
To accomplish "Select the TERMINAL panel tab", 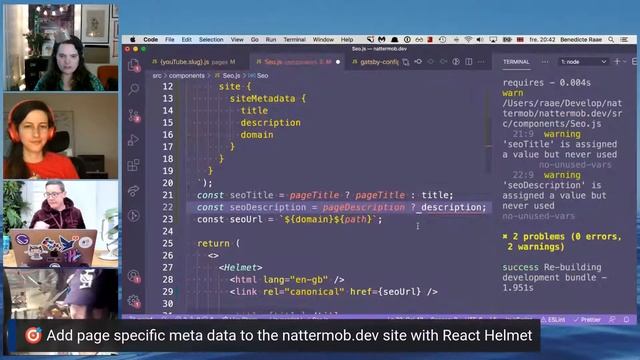I will tap(516, 62).
